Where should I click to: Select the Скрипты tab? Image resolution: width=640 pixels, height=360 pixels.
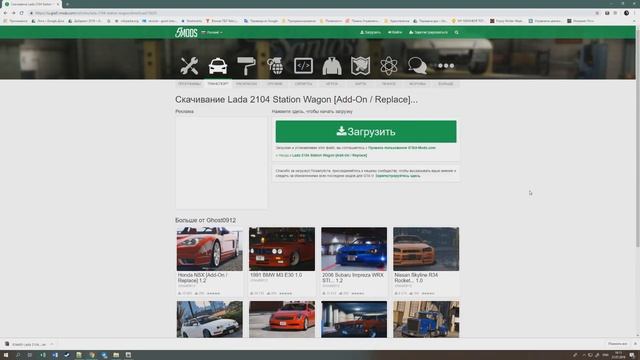click(x=303, y=84)
